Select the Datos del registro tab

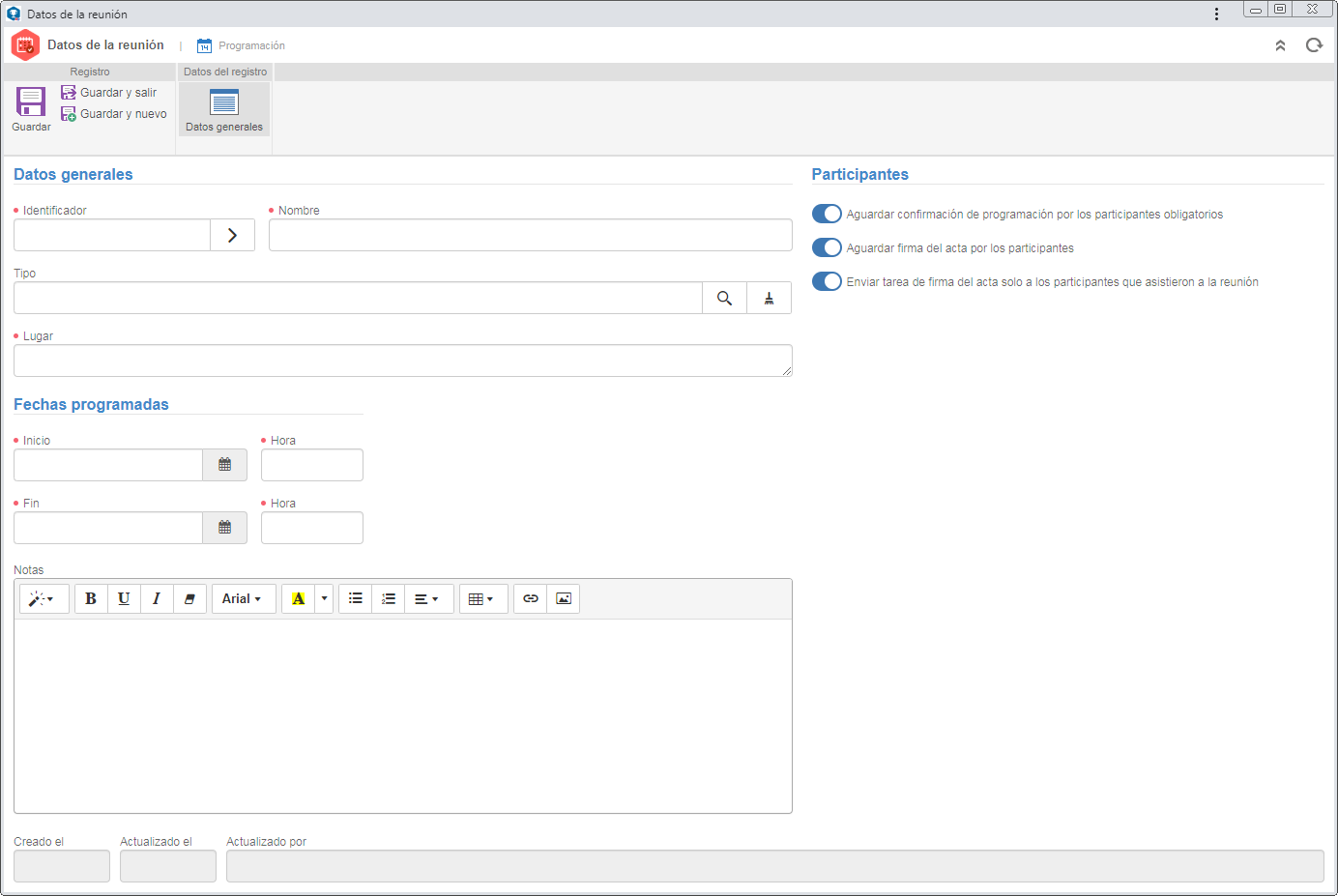225,72
